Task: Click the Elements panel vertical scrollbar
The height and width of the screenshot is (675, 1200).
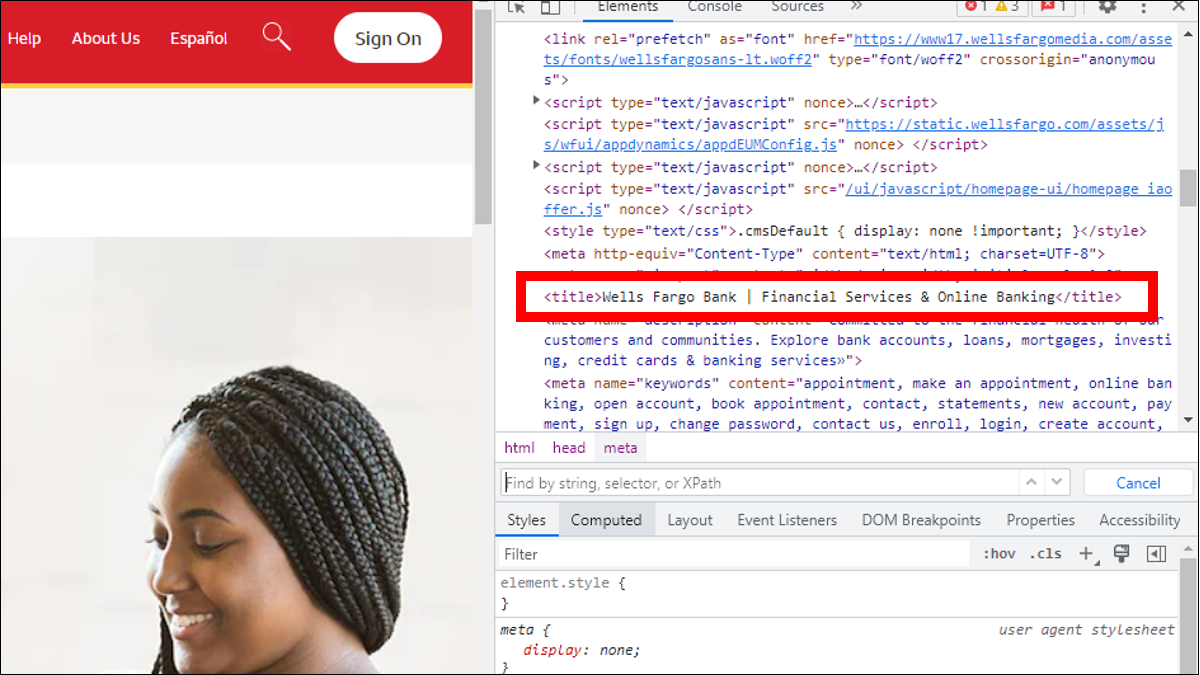Action: [x=1187, y=187]
